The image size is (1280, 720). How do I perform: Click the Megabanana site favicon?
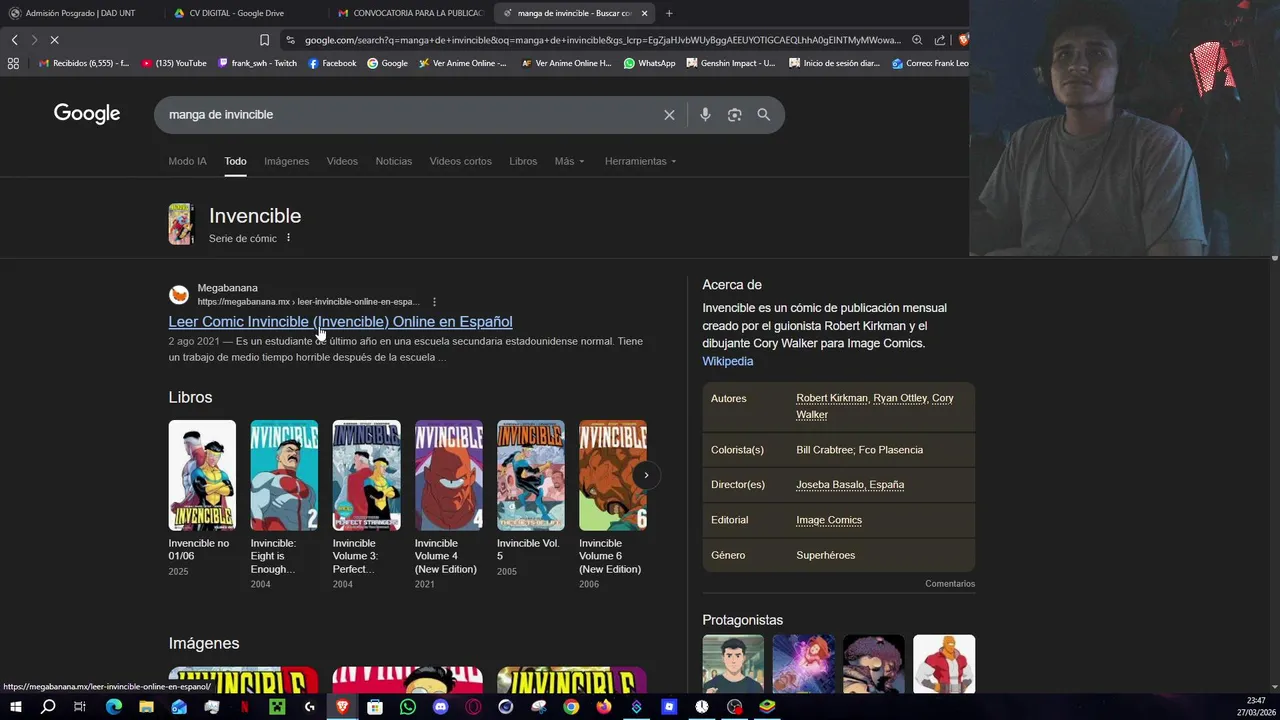[x=179, y=294]
